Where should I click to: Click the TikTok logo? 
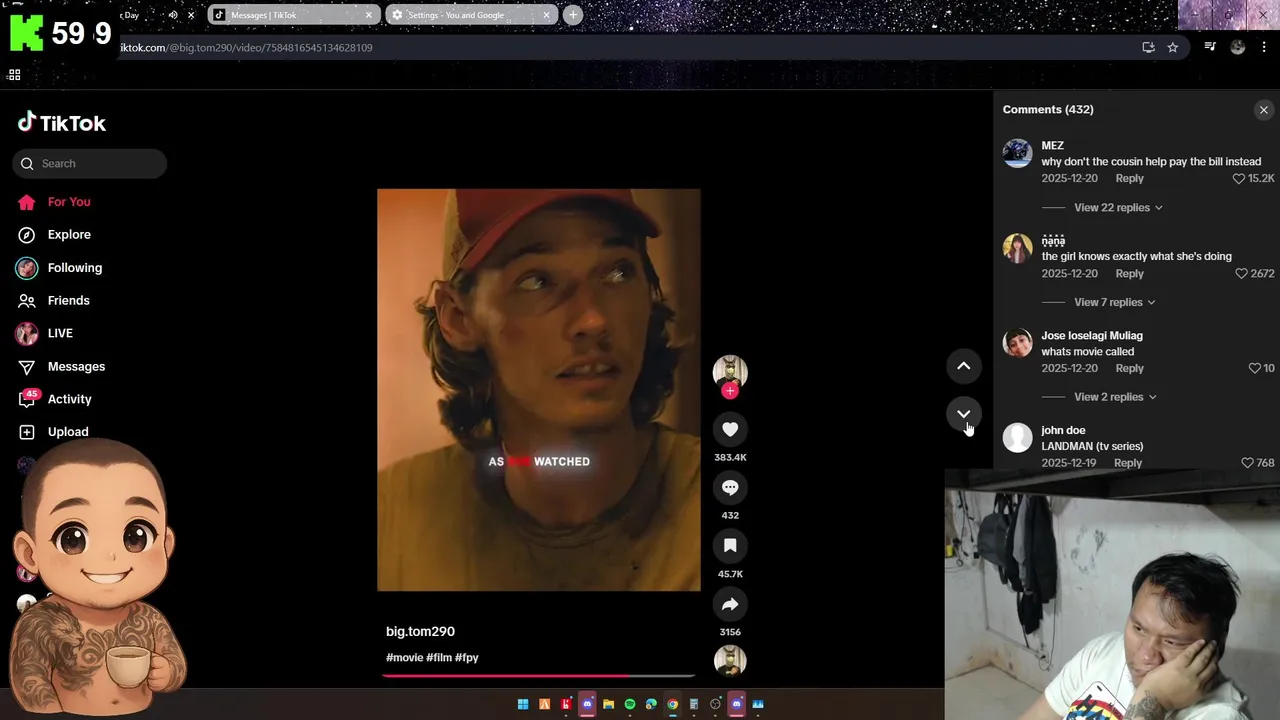click(61, 123)
